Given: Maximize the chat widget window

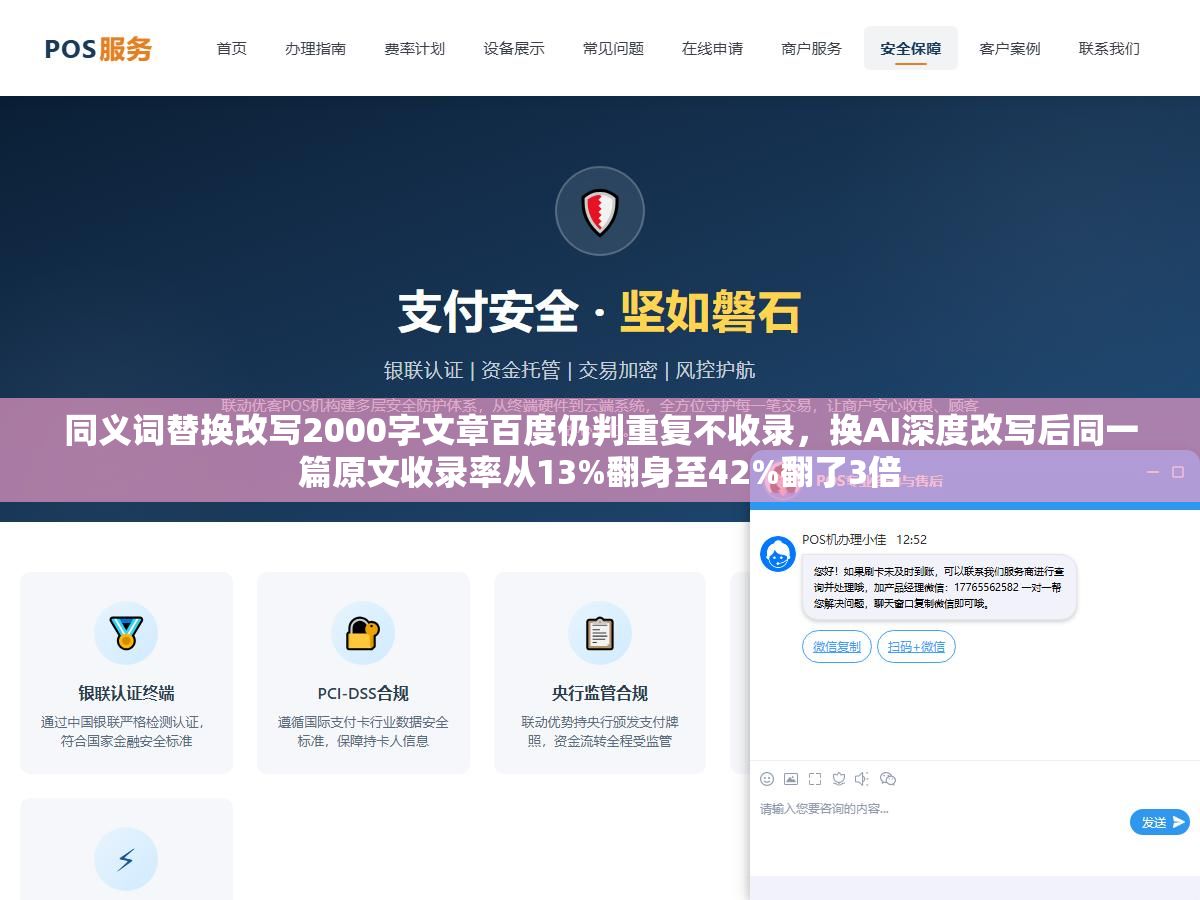Looking at the screenshot, I should 1177,472.
